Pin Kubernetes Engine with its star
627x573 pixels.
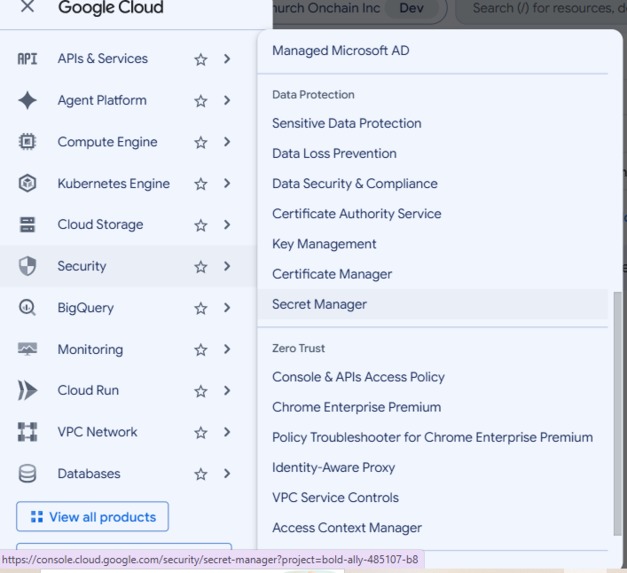point(201,184)
